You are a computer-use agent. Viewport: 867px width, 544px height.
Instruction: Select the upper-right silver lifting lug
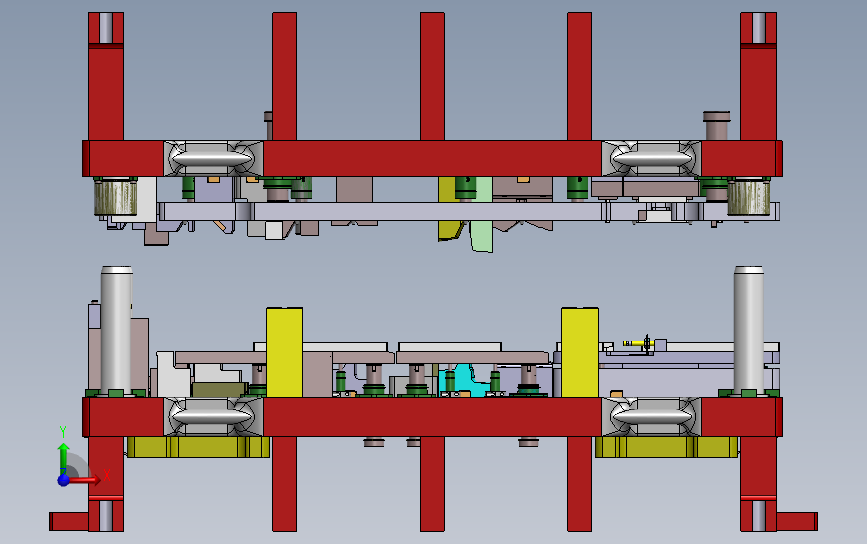pyautogui.click(x=651, y=158)
